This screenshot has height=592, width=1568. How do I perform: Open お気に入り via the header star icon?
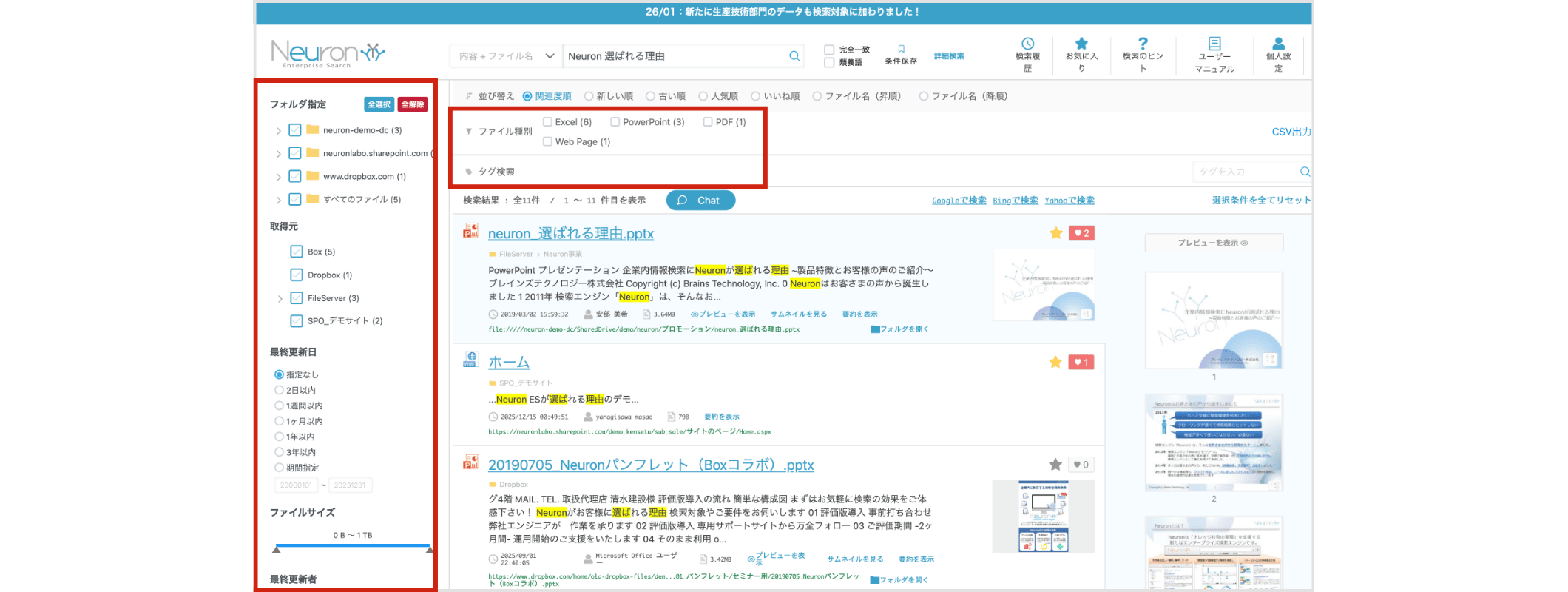[x=1081, y=44]
